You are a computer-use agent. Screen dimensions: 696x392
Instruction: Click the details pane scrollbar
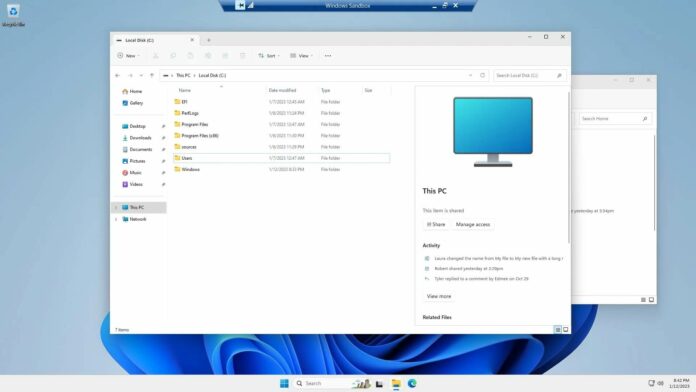[569, 167]
